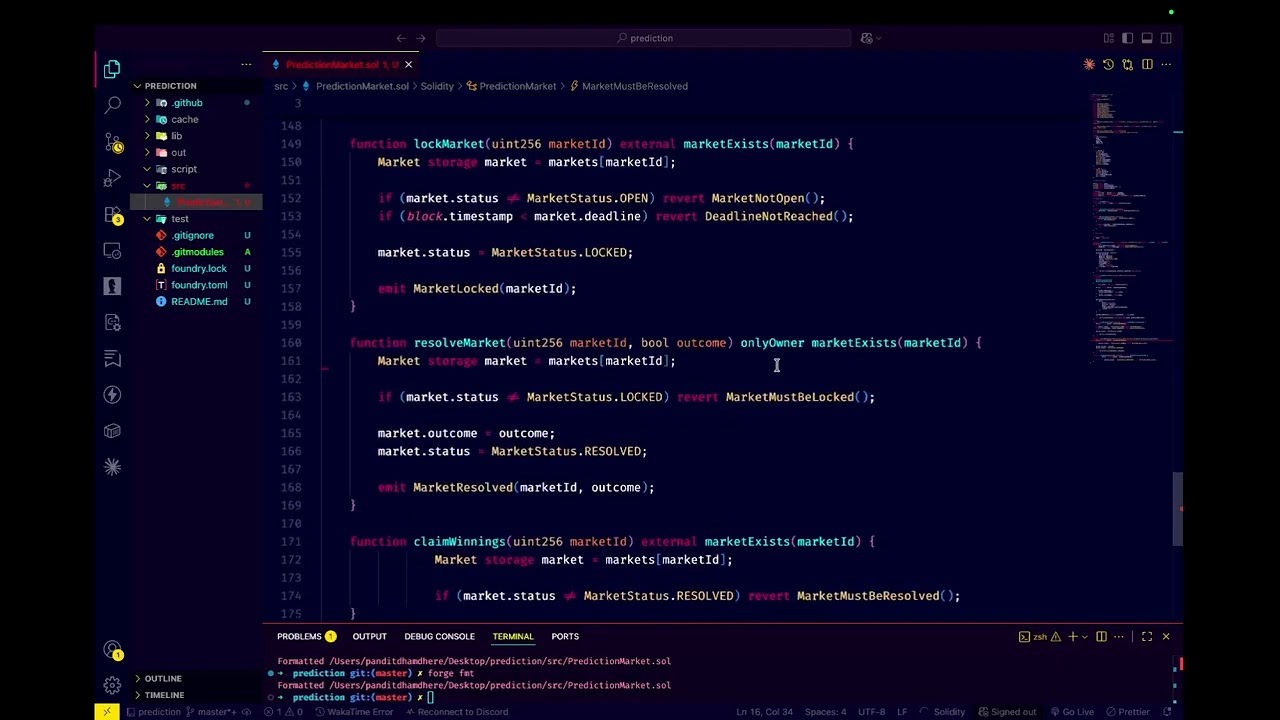Viewport: 1280px width, 720px height.
Task: Open the Run and Debug view
Action: pos(112,178)
